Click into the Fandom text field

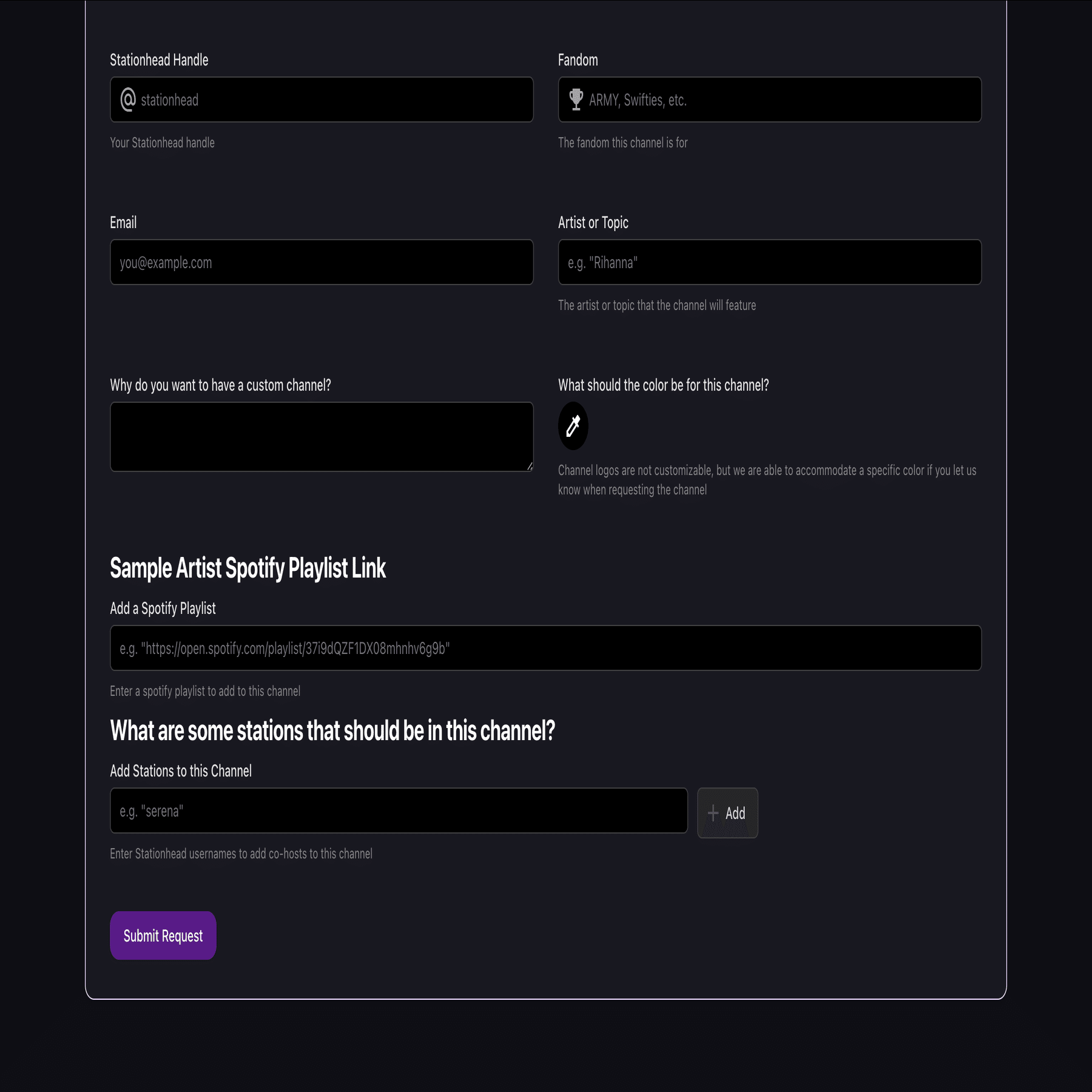783,99
